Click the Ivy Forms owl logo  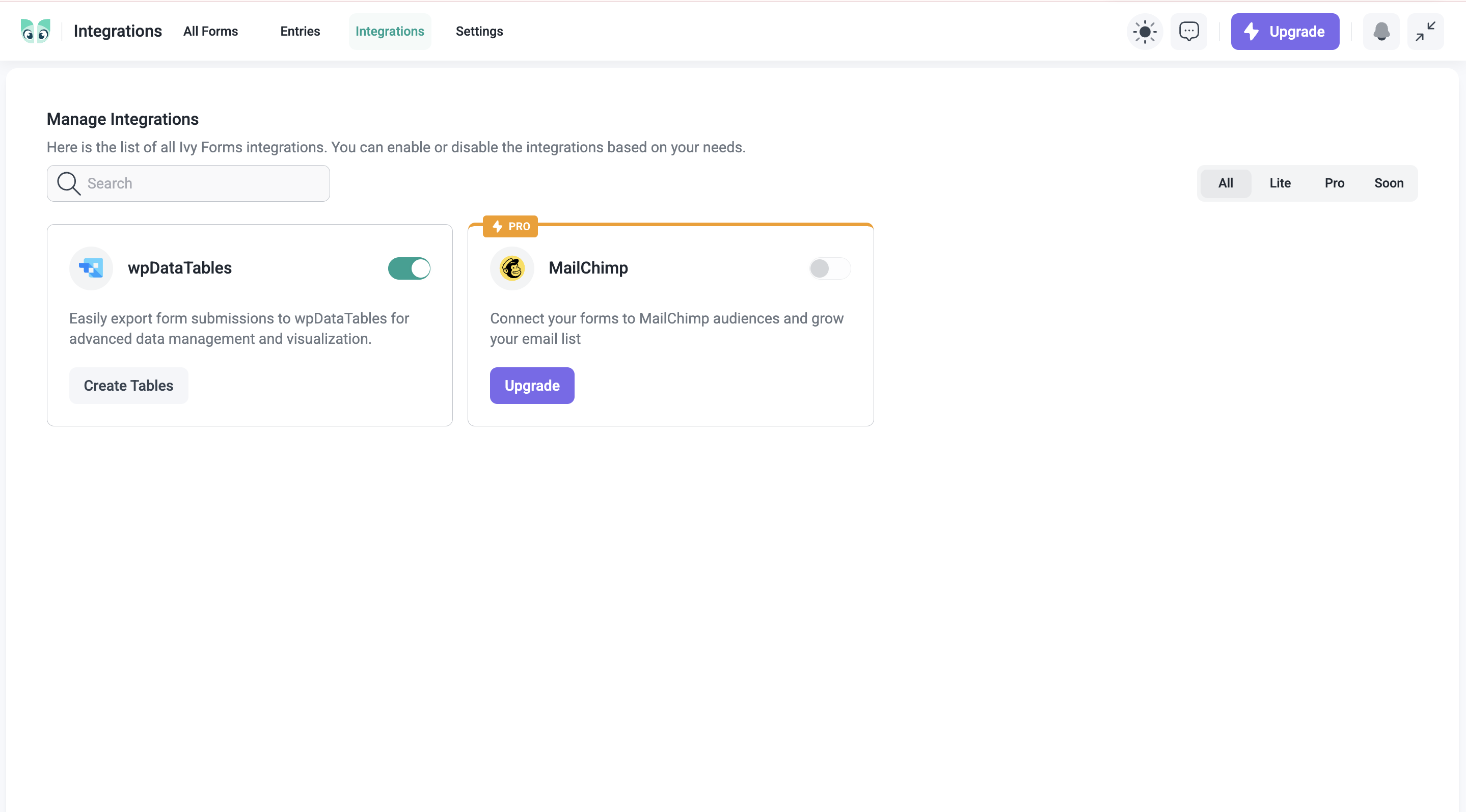pos(35,31)
